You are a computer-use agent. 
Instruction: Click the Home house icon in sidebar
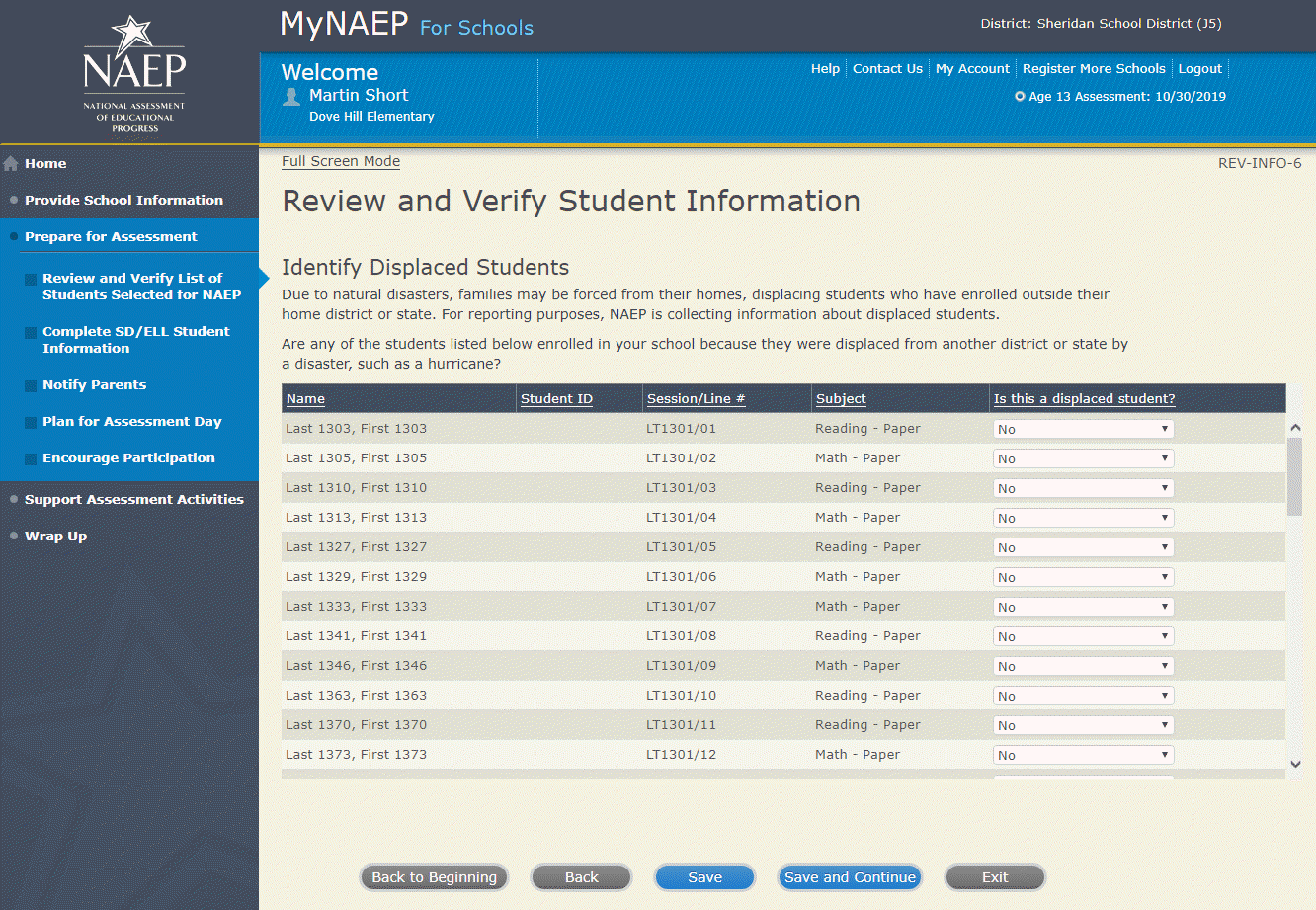[x=11, y=164]
